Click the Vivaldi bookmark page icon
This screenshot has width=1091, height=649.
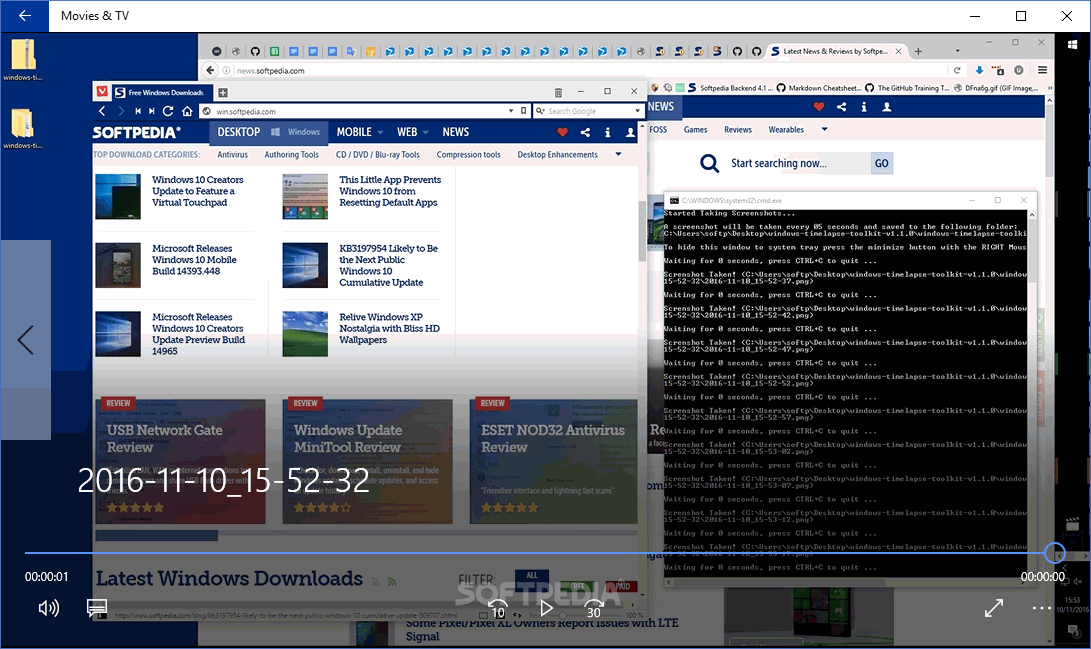(523, 111)
